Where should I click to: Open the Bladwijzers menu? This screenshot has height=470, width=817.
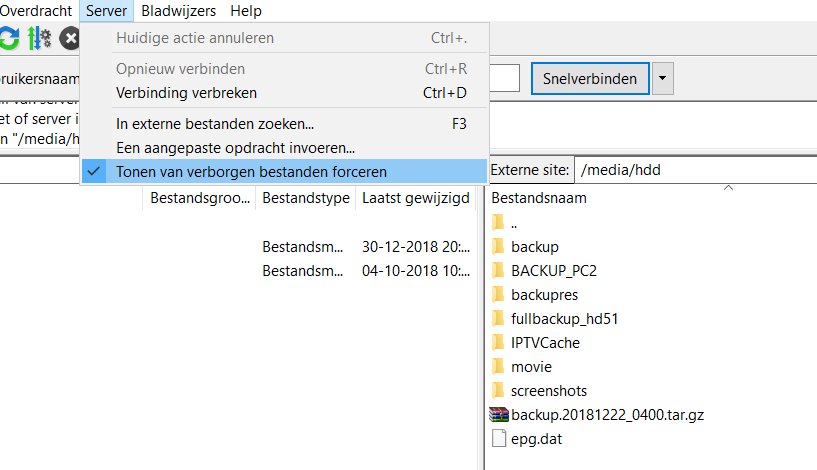179,11
